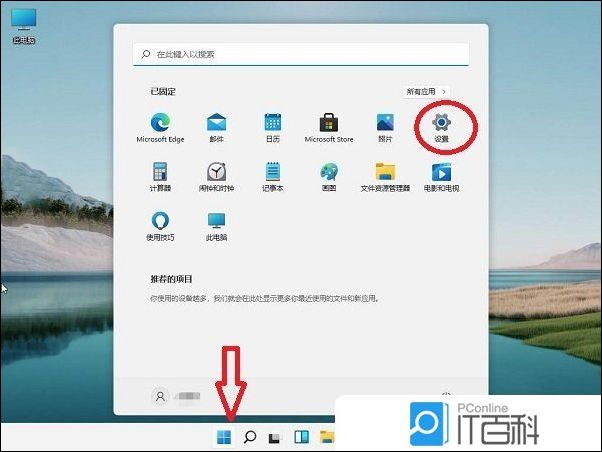Open the taskbar search magnifier
602x452 pixels.
pyautogui.click(x=250, y=437)
